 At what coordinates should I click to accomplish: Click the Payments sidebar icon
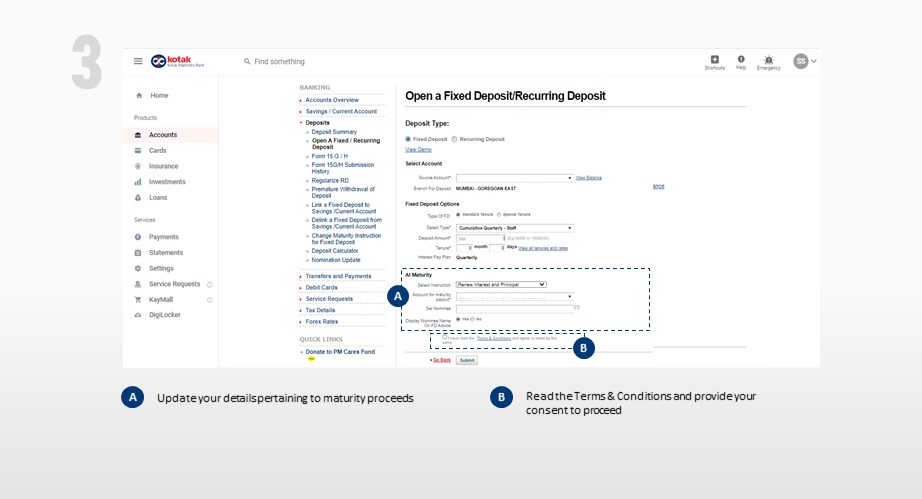tap(138, 237)
